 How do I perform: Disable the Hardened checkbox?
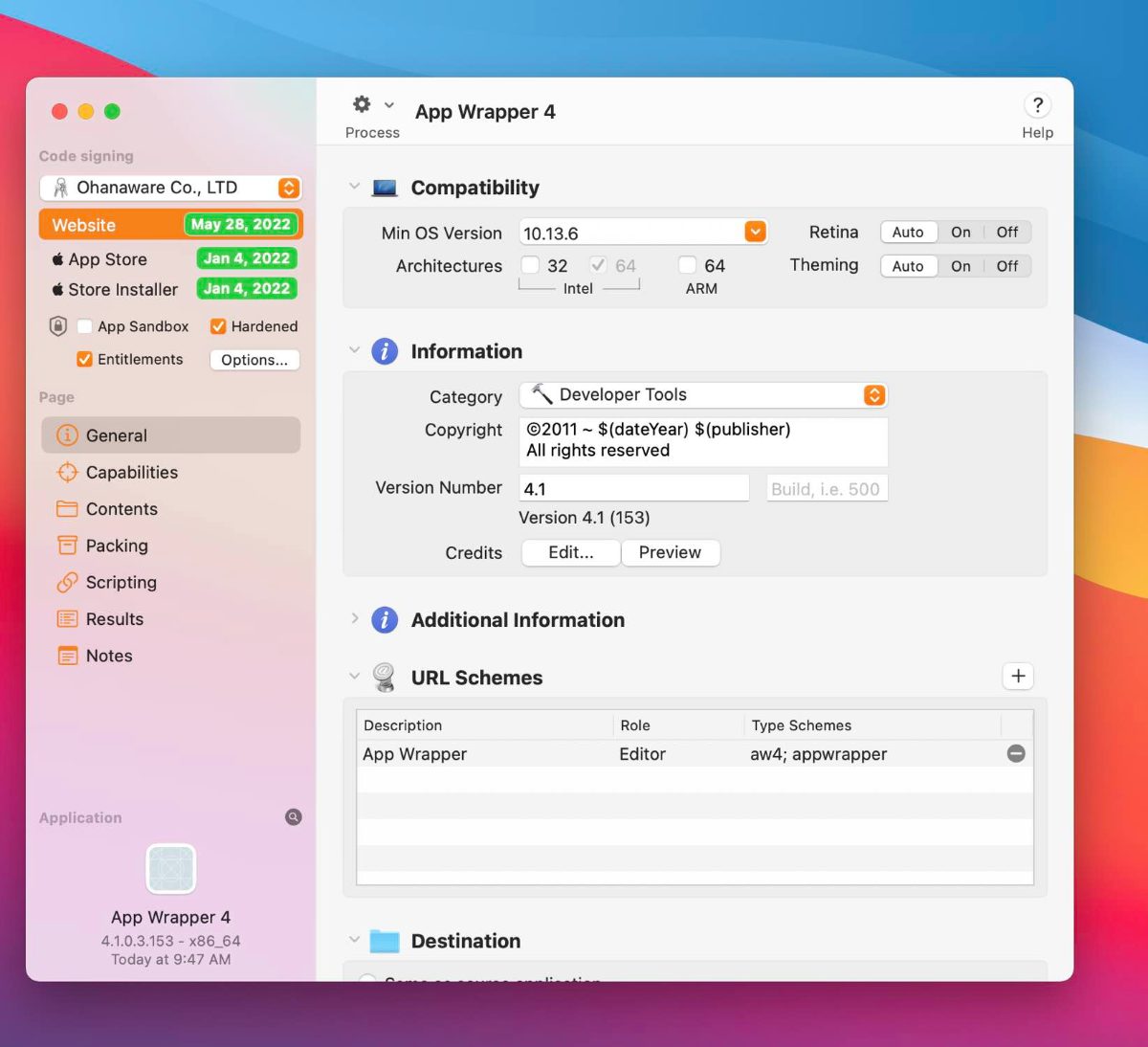pyautogui.click(x=218, y=326)
